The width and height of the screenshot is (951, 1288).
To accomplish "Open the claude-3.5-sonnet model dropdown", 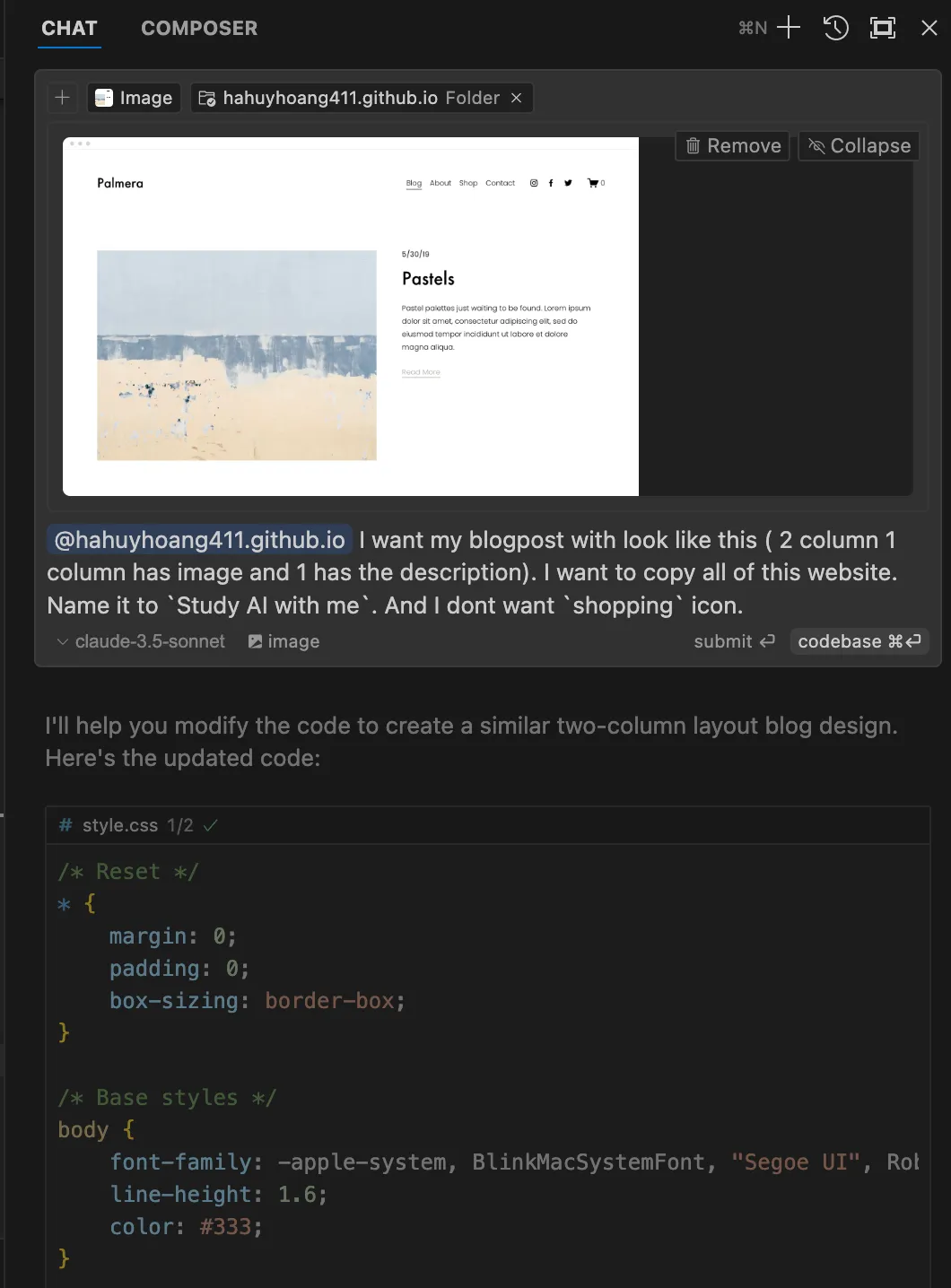I will coord(141,641).
